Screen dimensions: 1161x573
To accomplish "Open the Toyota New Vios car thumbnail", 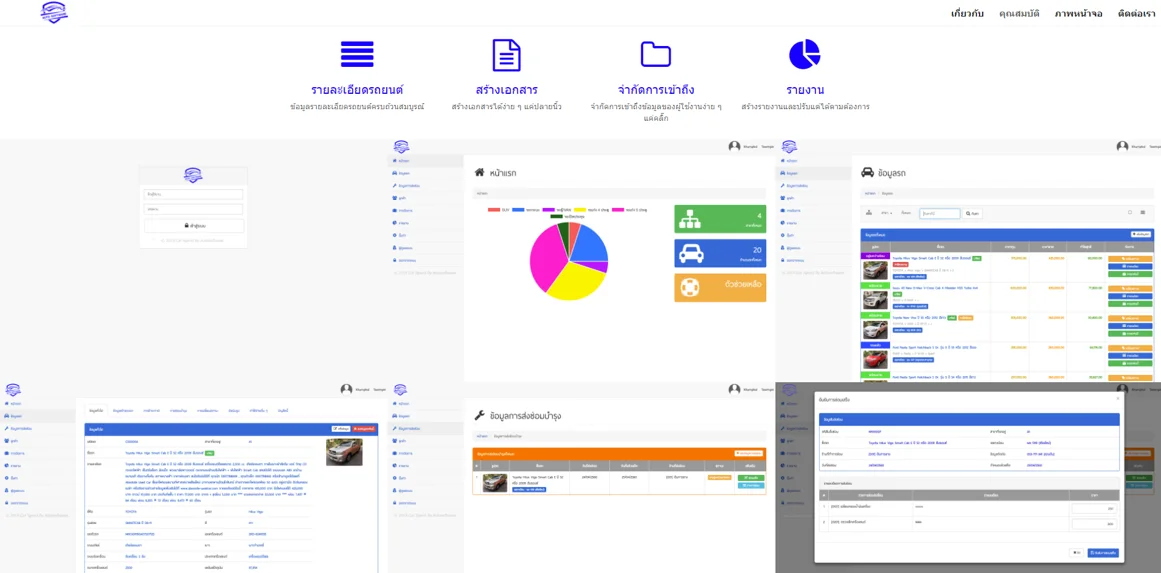I will click(874, 329).
